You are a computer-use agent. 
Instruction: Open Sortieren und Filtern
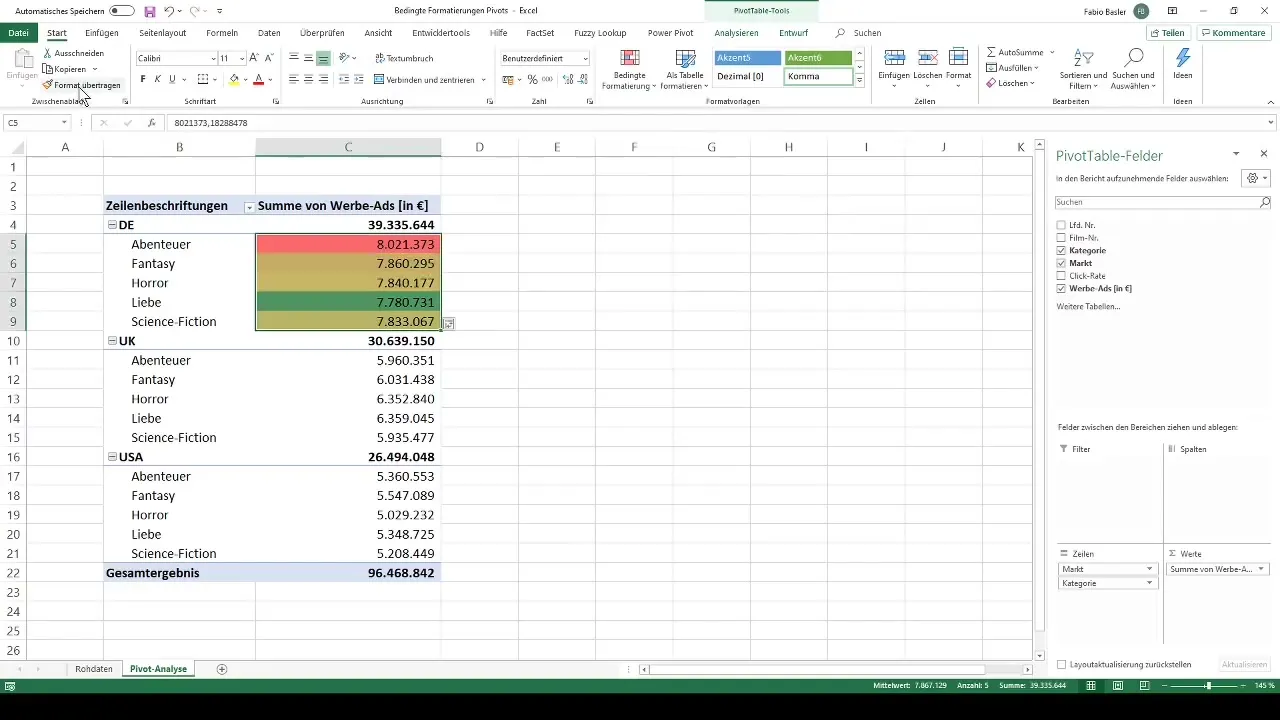tap(1084, 69)
